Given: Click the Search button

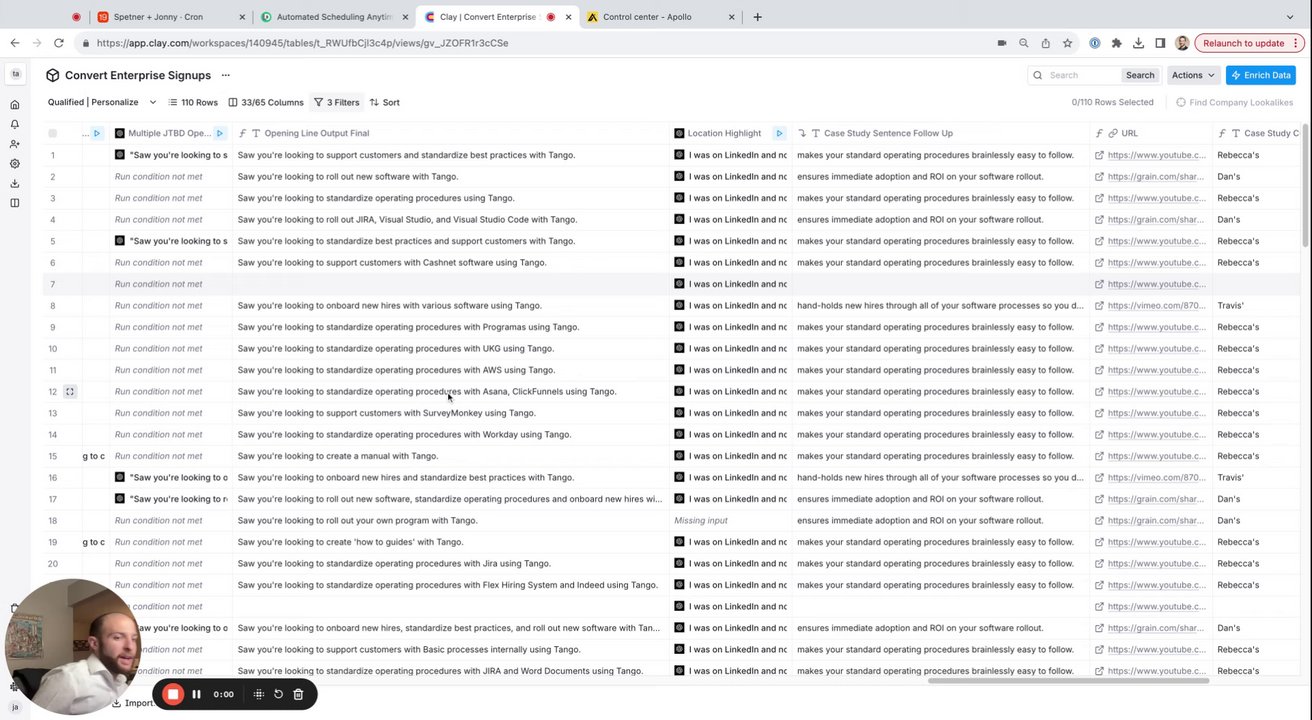Looking at the screenshot, I should (1140, 75).
